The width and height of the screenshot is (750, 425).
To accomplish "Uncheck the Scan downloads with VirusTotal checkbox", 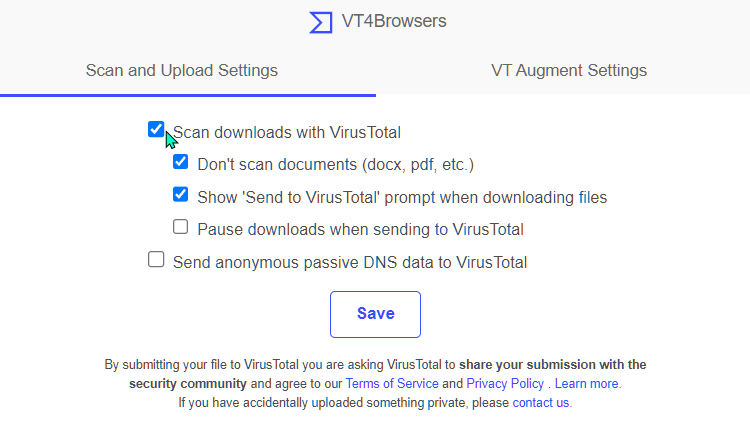I will click(x=156, y=129).
